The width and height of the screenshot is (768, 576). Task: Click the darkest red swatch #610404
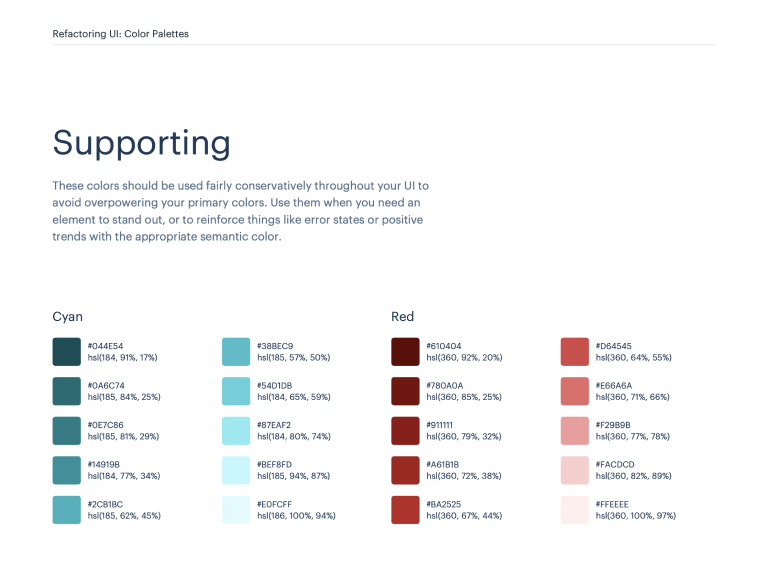pos(405,352)
